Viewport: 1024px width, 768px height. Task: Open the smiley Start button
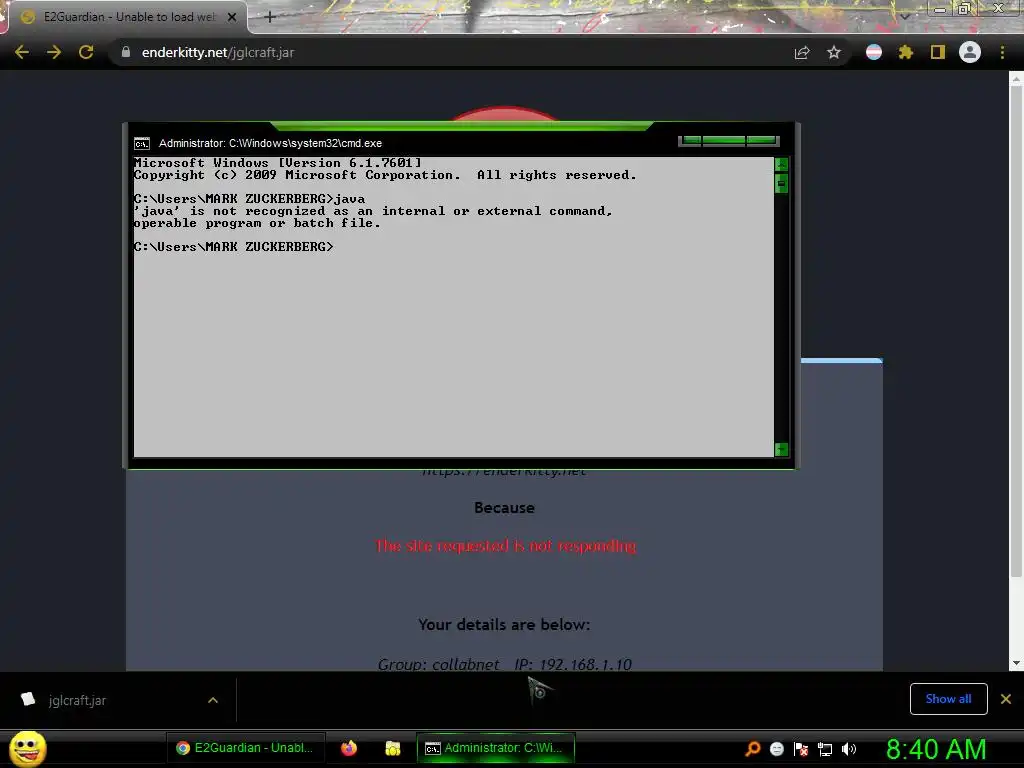coord(27,748)
